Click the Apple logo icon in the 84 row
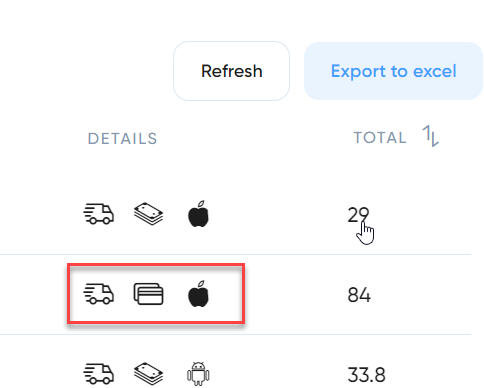The height and width of the screenshot is (388, 484). [x=199, y=294]
